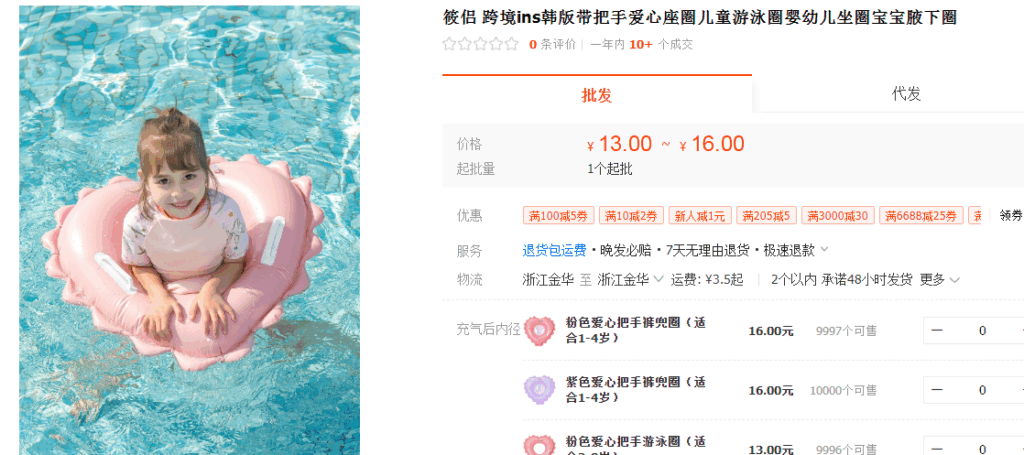
Task: Decrease quantity of purple heart ring
Action: click(936, 390)
